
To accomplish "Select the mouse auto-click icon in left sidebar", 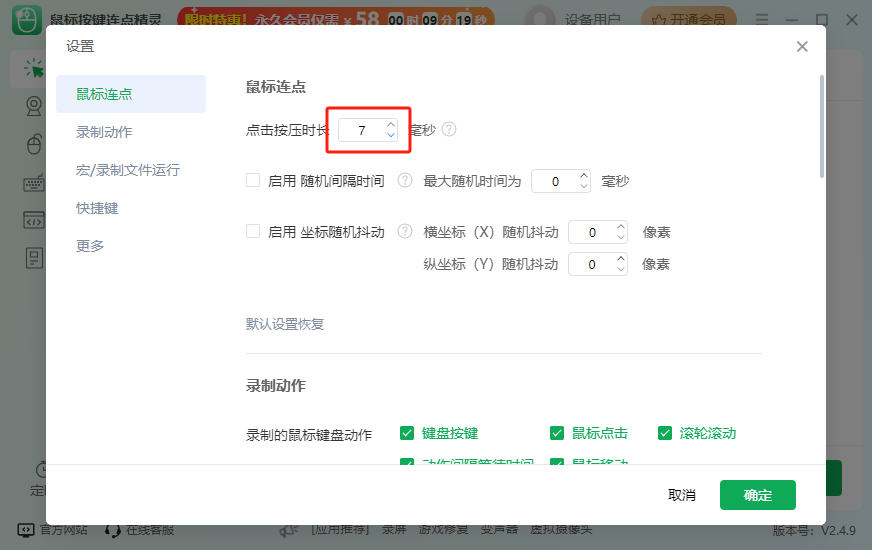I will (33, 69).
